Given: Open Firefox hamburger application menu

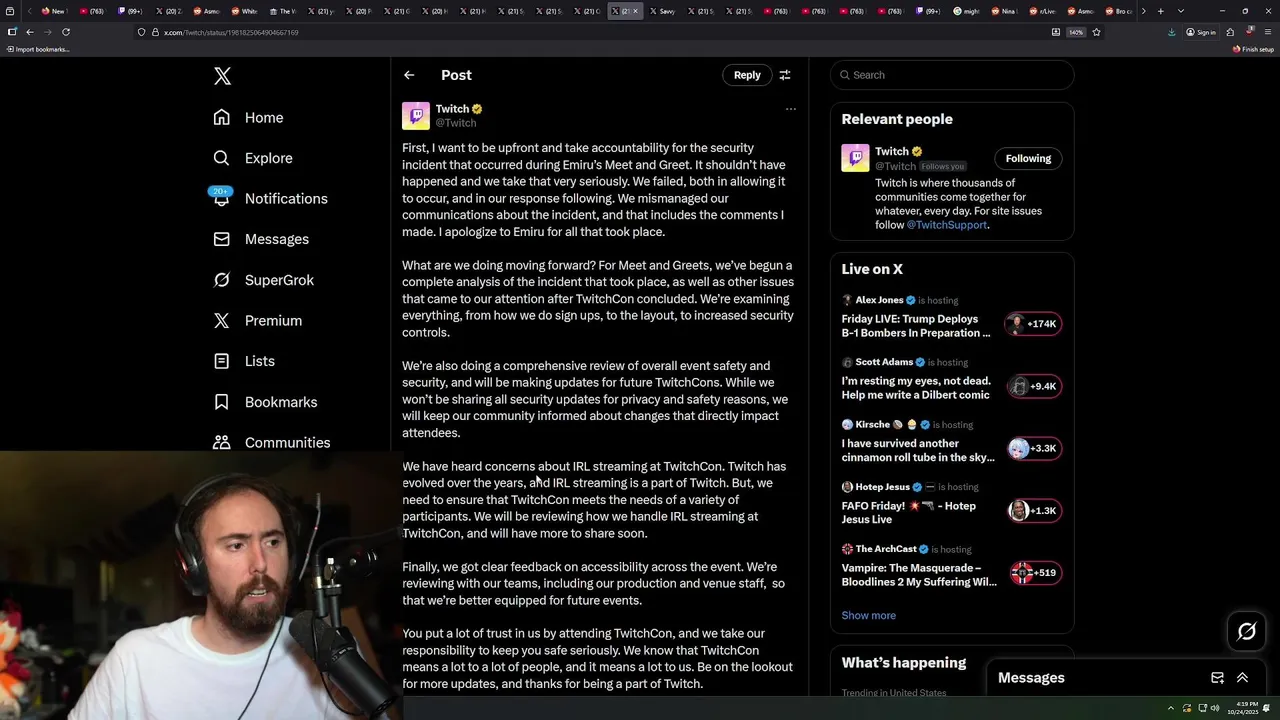Looking at the screenshot, I should (x=1267, y=32).
